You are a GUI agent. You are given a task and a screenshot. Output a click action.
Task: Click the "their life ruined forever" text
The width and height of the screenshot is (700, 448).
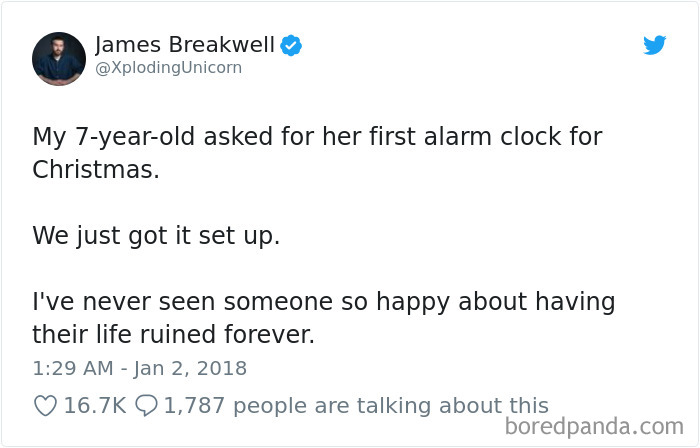click(x=173, y=334)
